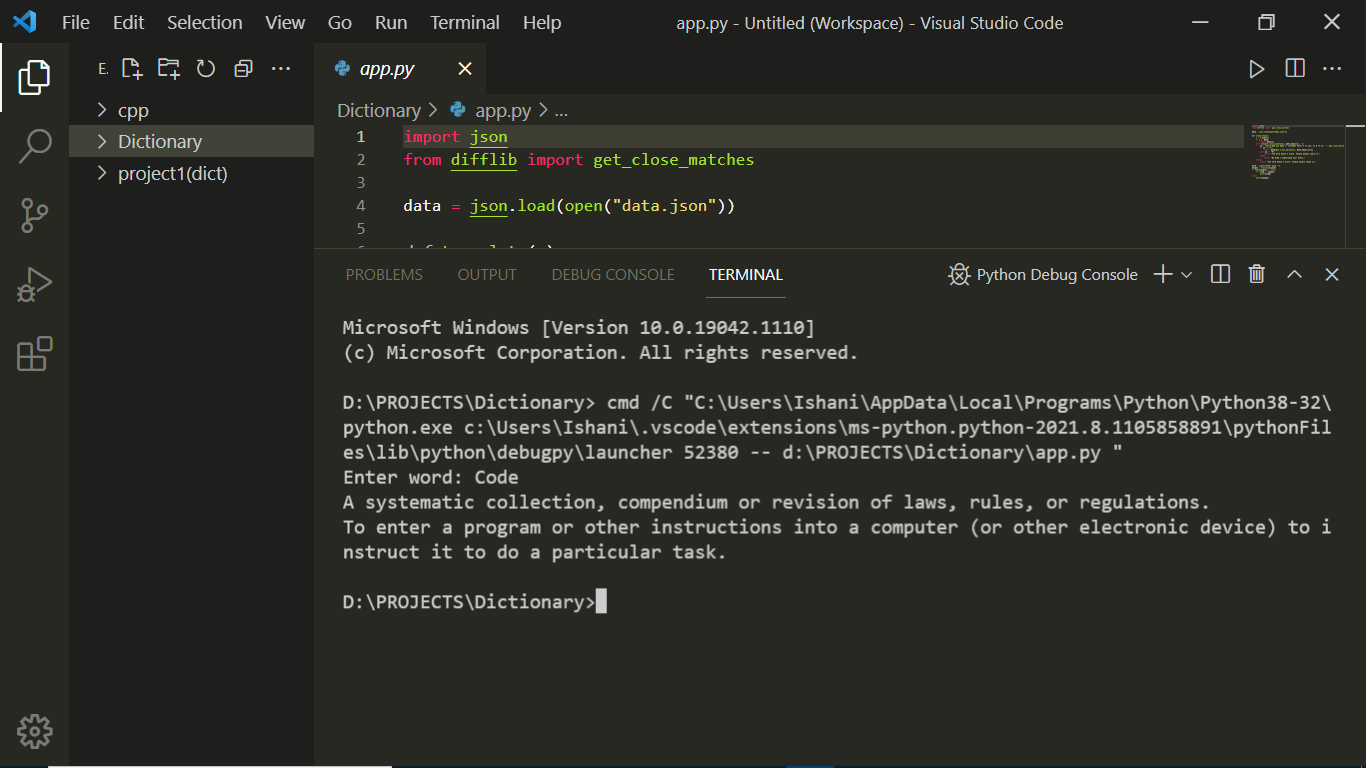Open the Manage settings gear
This screenshot has width=1366, height=768.
[35, 731]
